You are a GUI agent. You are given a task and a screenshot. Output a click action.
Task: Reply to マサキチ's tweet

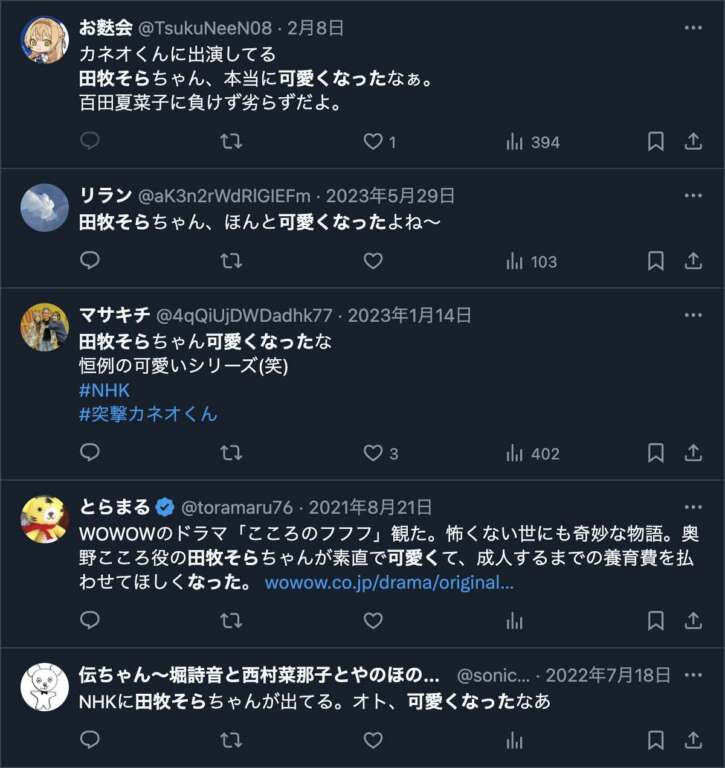(90, 453)
